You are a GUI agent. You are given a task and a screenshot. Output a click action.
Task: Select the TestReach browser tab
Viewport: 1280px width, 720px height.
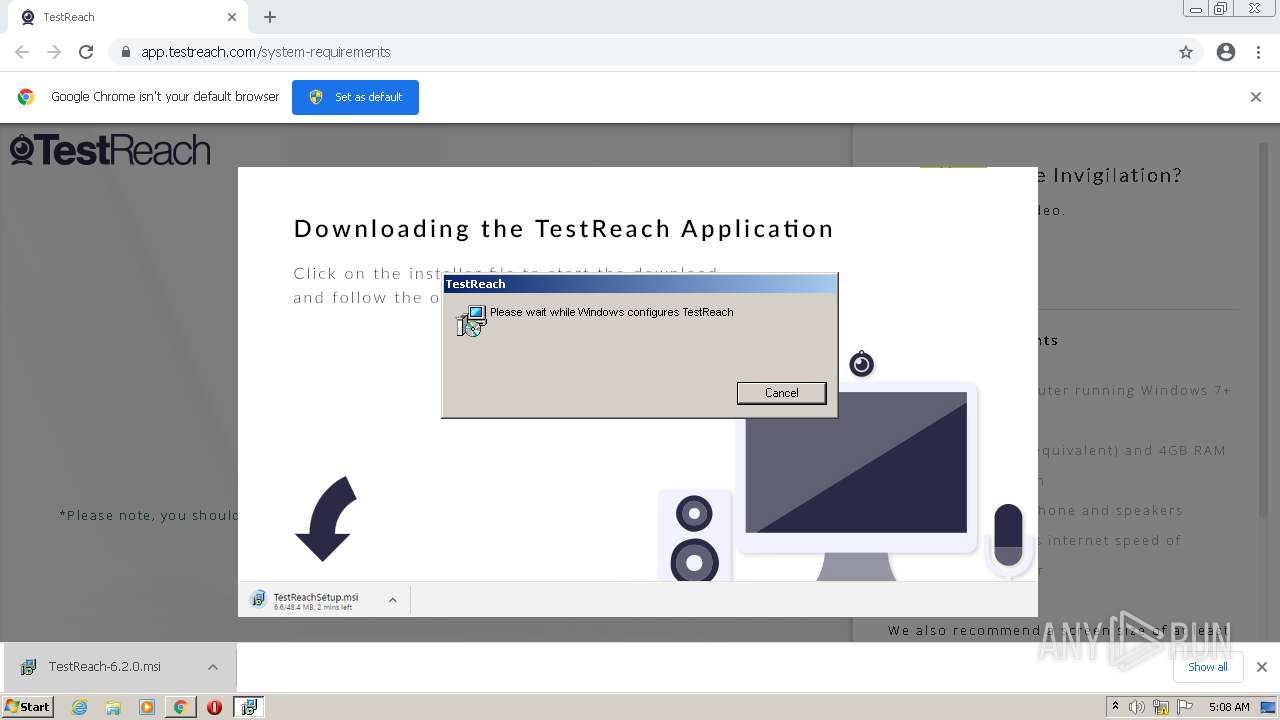click(128, 17)
